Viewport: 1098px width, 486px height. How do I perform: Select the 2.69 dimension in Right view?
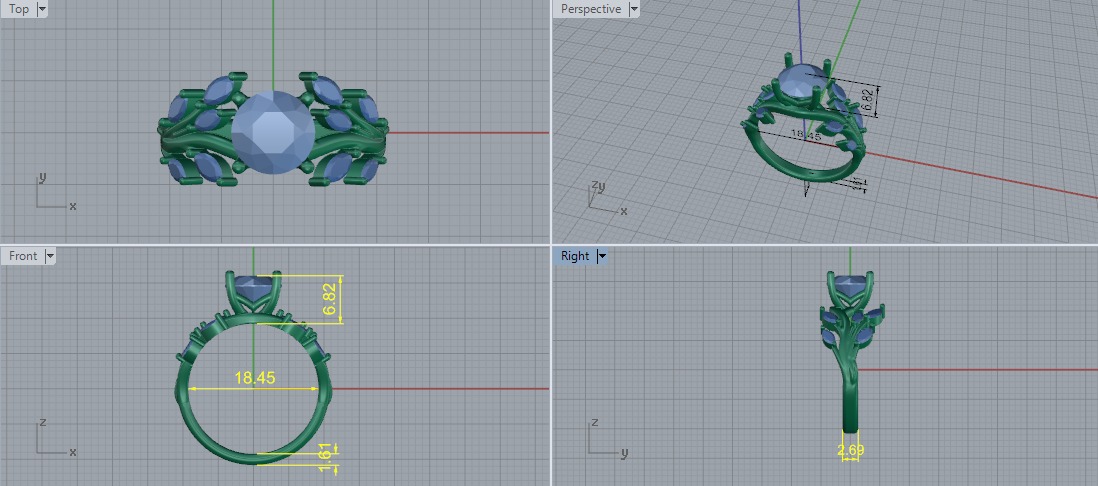tap(850, 450)
